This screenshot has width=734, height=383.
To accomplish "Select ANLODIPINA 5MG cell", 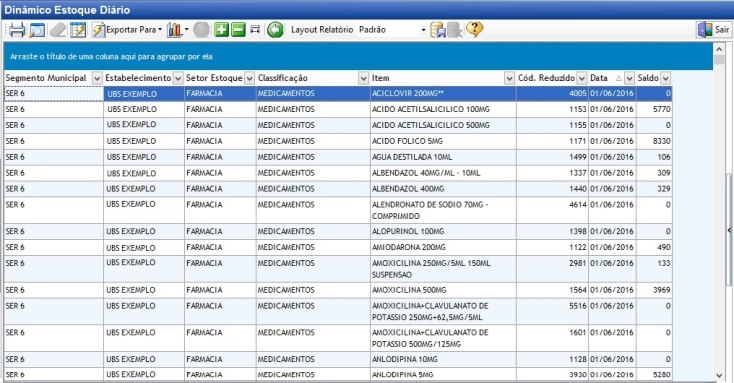I will [443, 375].
